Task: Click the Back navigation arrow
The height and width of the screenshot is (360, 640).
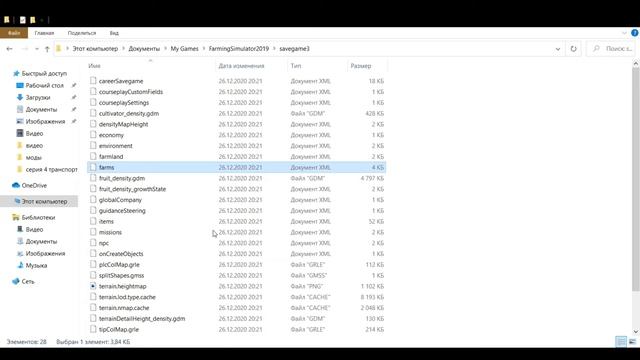Action: (9, 49)
